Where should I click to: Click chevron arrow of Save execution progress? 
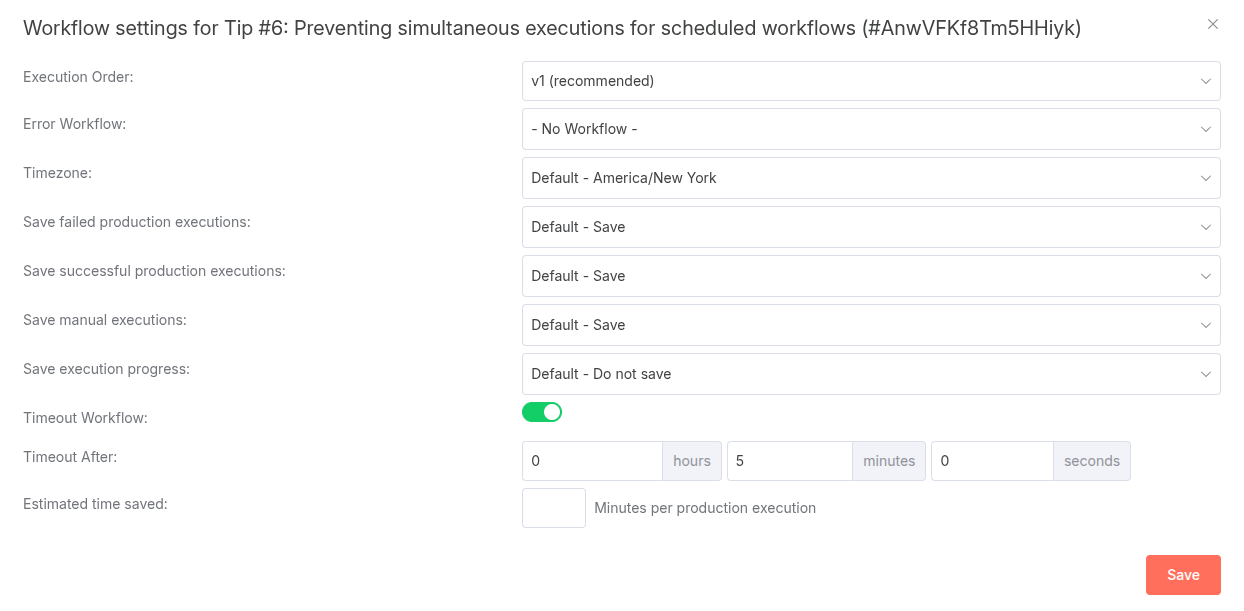1206,374
